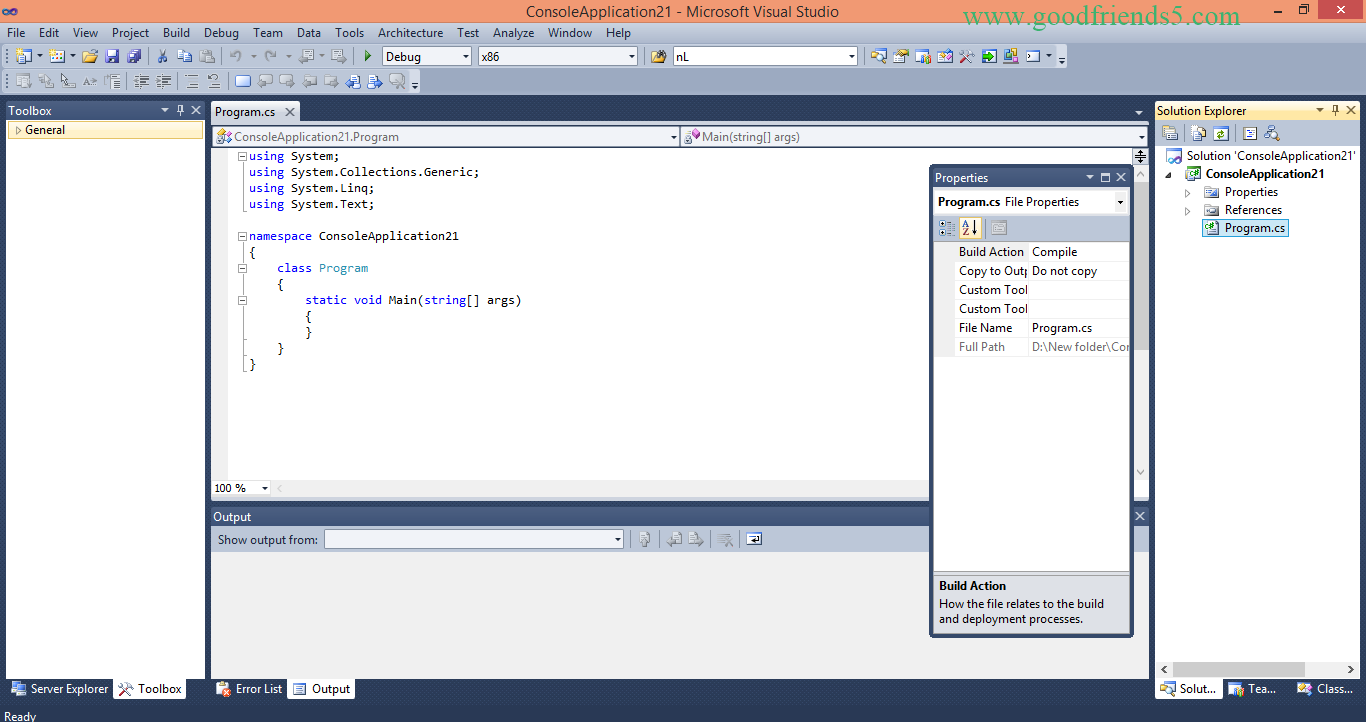1366x722 pixels.
Task: Toggle the Toolbox auto-hide pin
Action: point(180,110)
